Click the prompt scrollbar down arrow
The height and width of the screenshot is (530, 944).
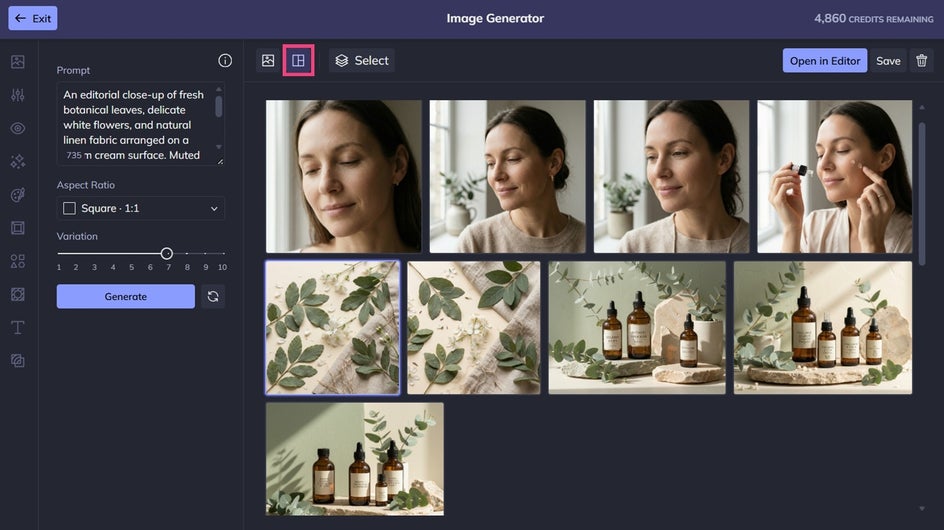(219, 146)
